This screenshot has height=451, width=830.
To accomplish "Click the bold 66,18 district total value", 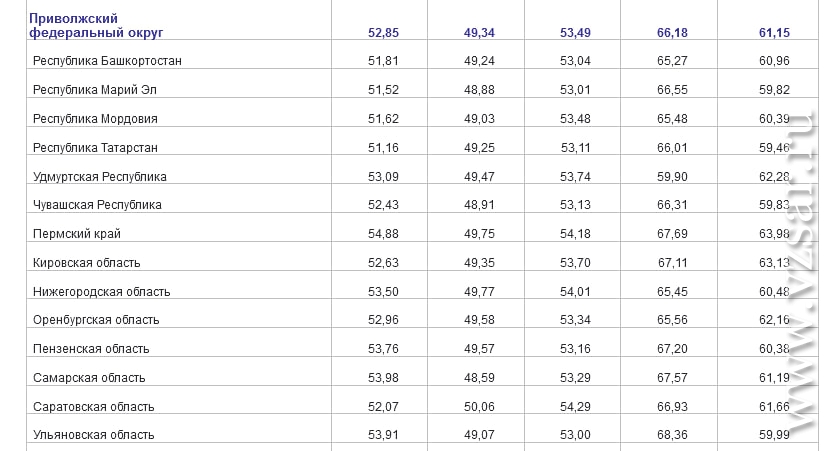I will click(x=672, y=33).
